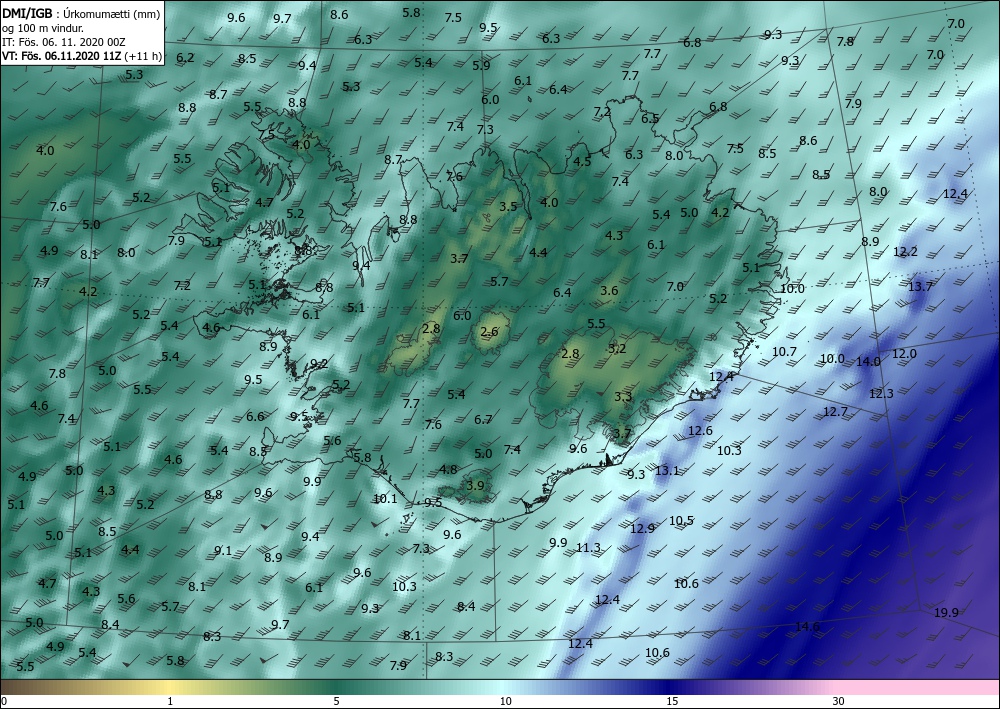The image size is (1000, 709).
Task: Click the 13.7 value on the map
Action: 920,287
